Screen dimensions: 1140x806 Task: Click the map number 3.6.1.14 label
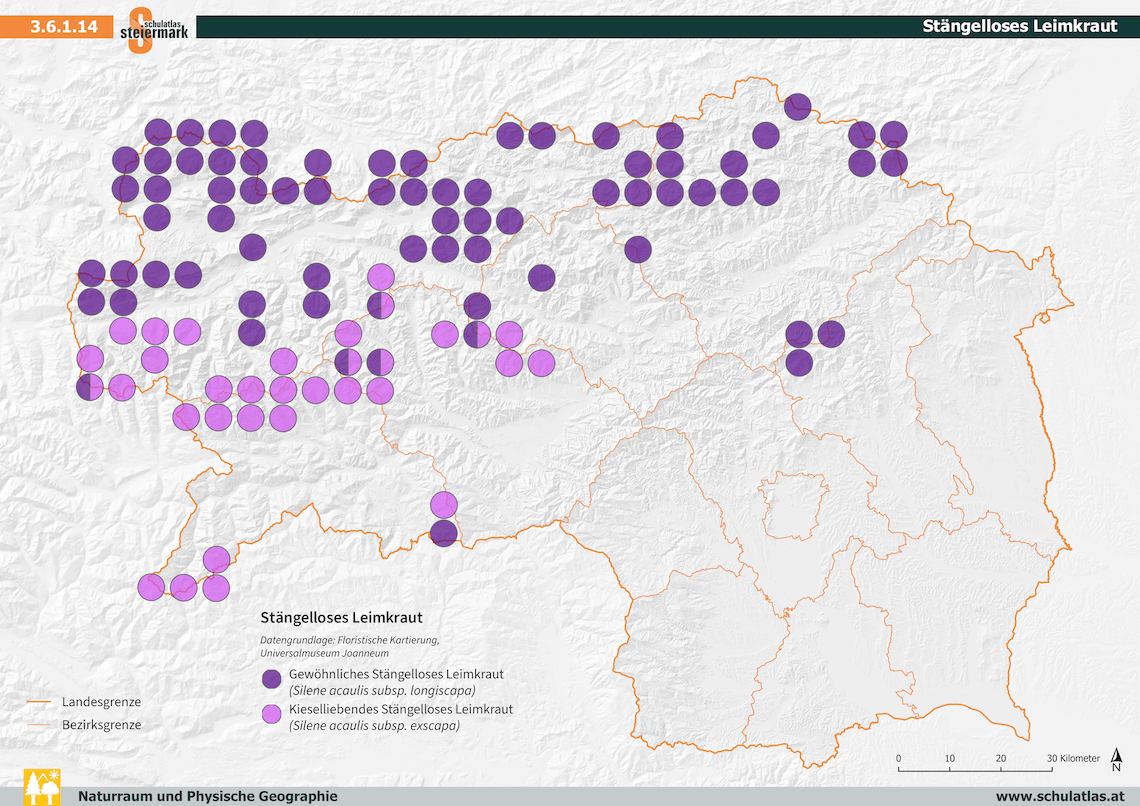tap(64, 27)
